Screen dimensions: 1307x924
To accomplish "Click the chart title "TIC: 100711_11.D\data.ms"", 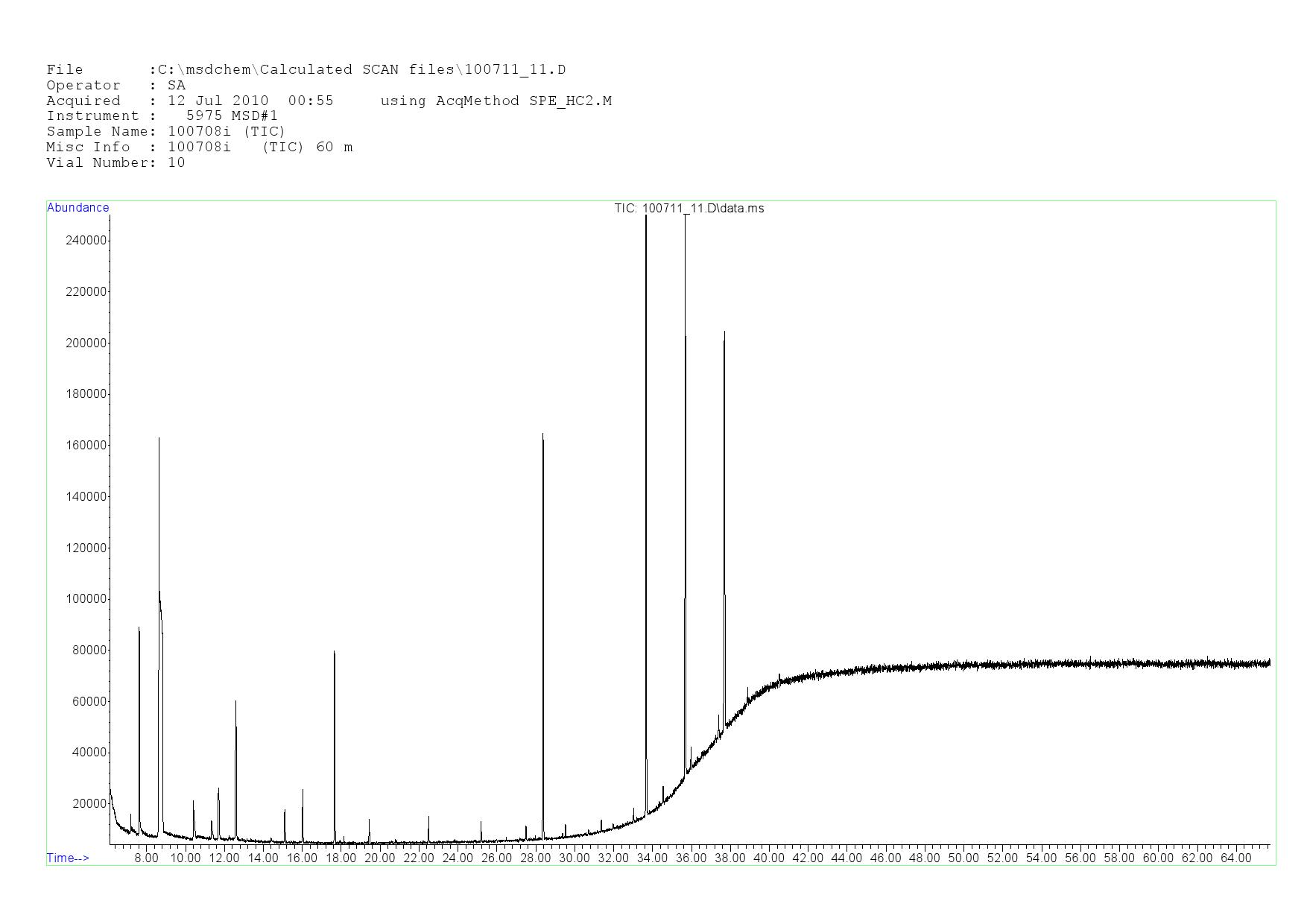I will click(689, 209).
